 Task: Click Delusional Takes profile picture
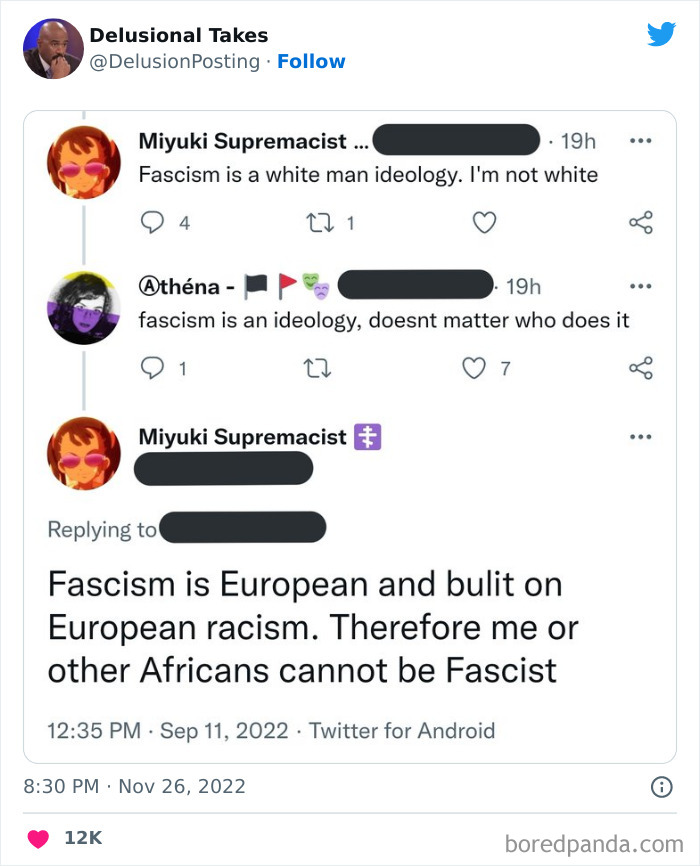click(53, 47)
